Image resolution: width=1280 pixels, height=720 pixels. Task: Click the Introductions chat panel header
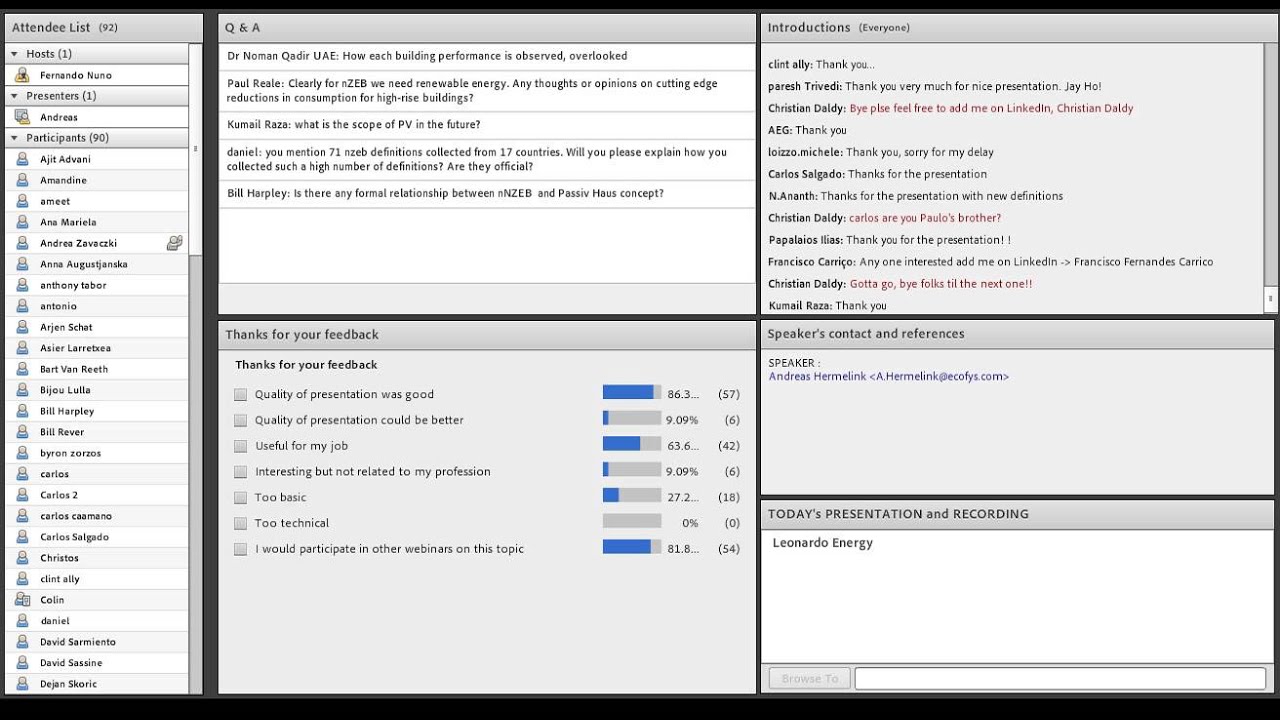click(x=1018, y=28)
